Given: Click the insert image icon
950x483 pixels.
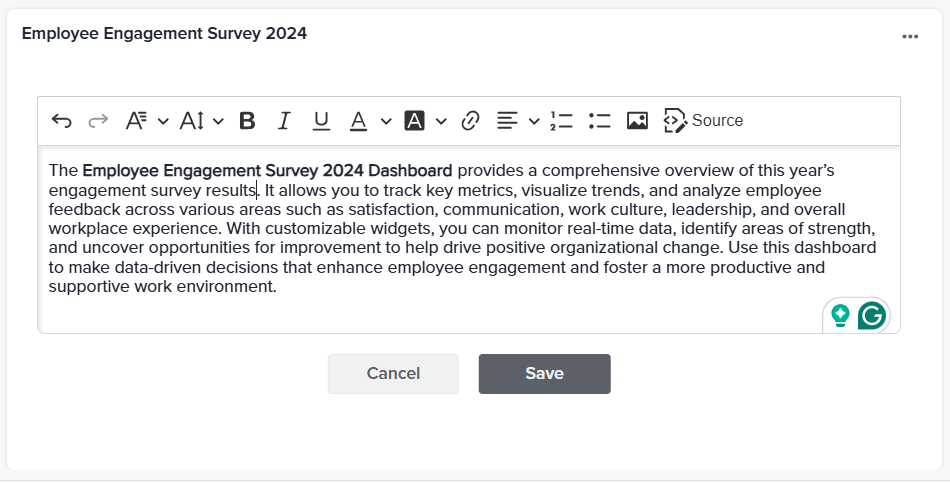Looking at the screenshot, I should (637, 121).
